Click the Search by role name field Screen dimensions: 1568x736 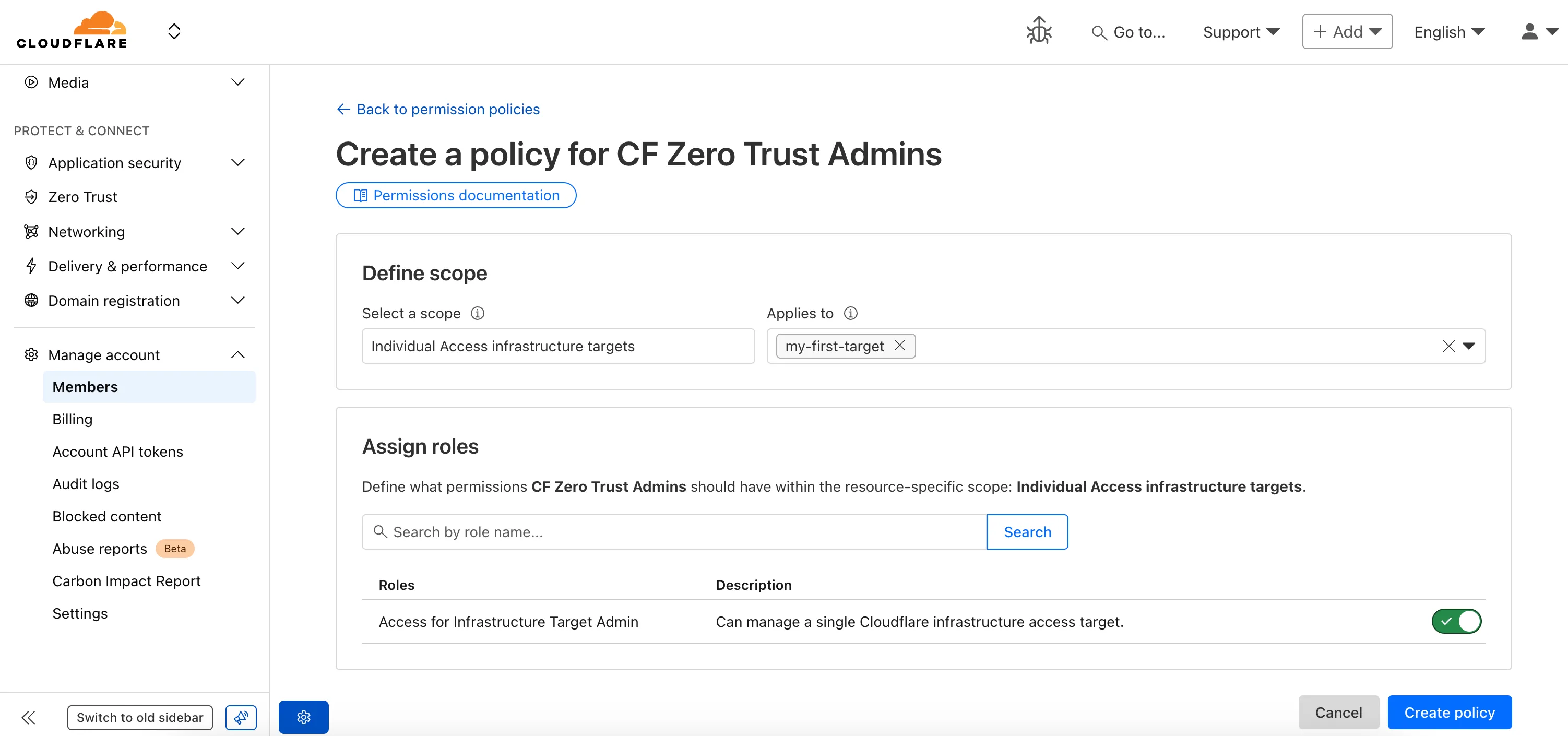tap(670, 531)
